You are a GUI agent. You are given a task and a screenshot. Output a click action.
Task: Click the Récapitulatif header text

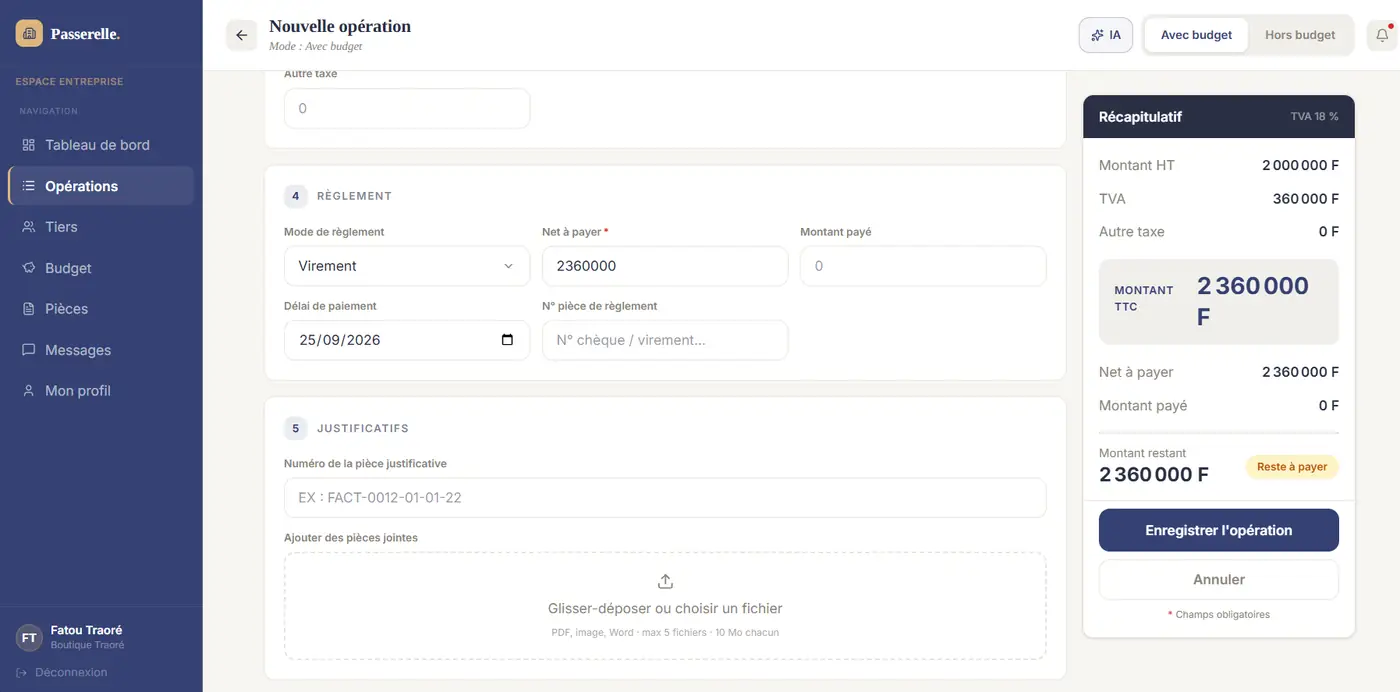pyautogui.click(x=1140, y=117)
